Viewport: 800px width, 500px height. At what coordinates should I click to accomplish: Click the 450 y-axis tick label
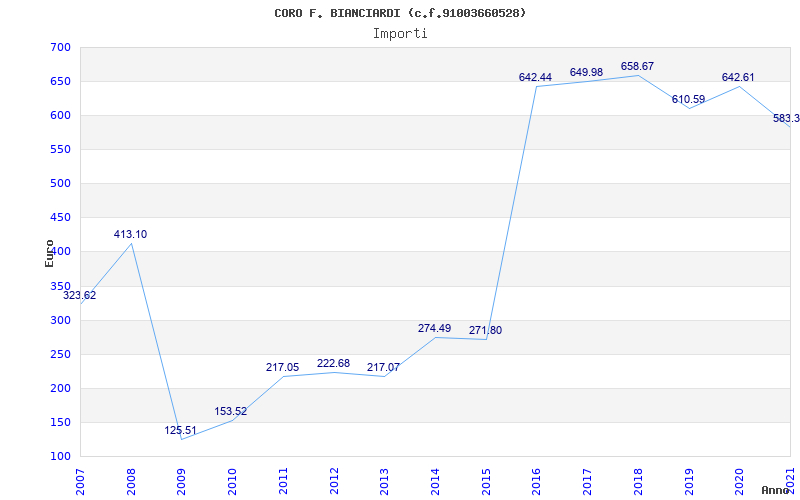pyautogui.click(x=60, y=218)
